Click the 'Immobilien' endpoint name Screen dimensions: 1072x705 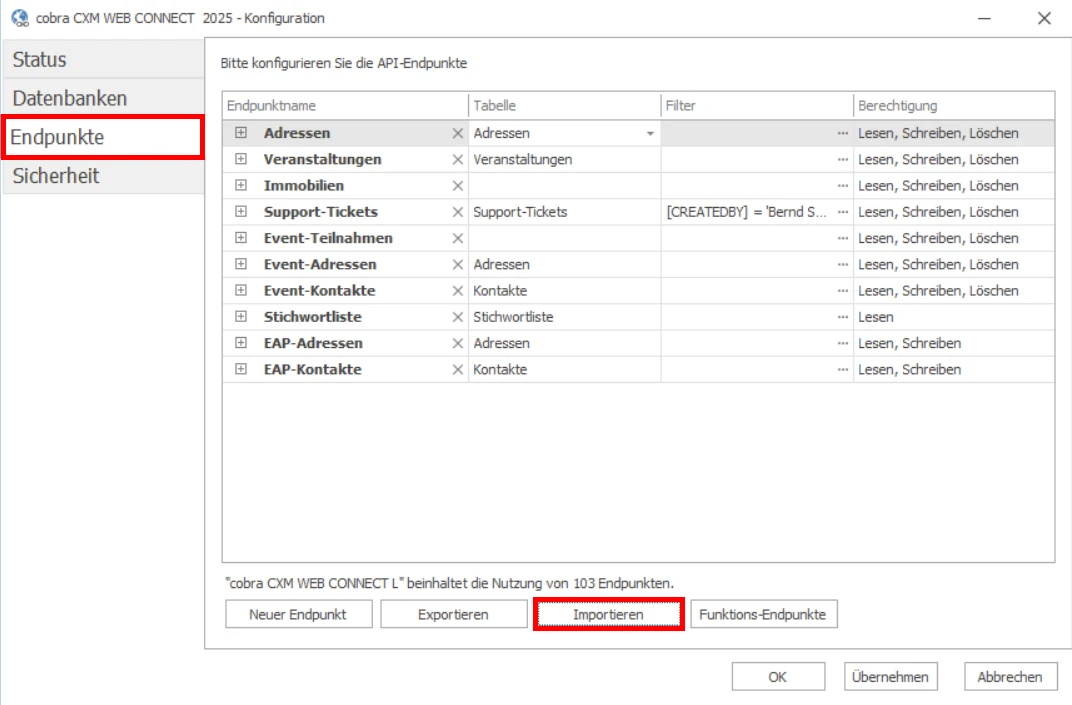tap(304, 186)
